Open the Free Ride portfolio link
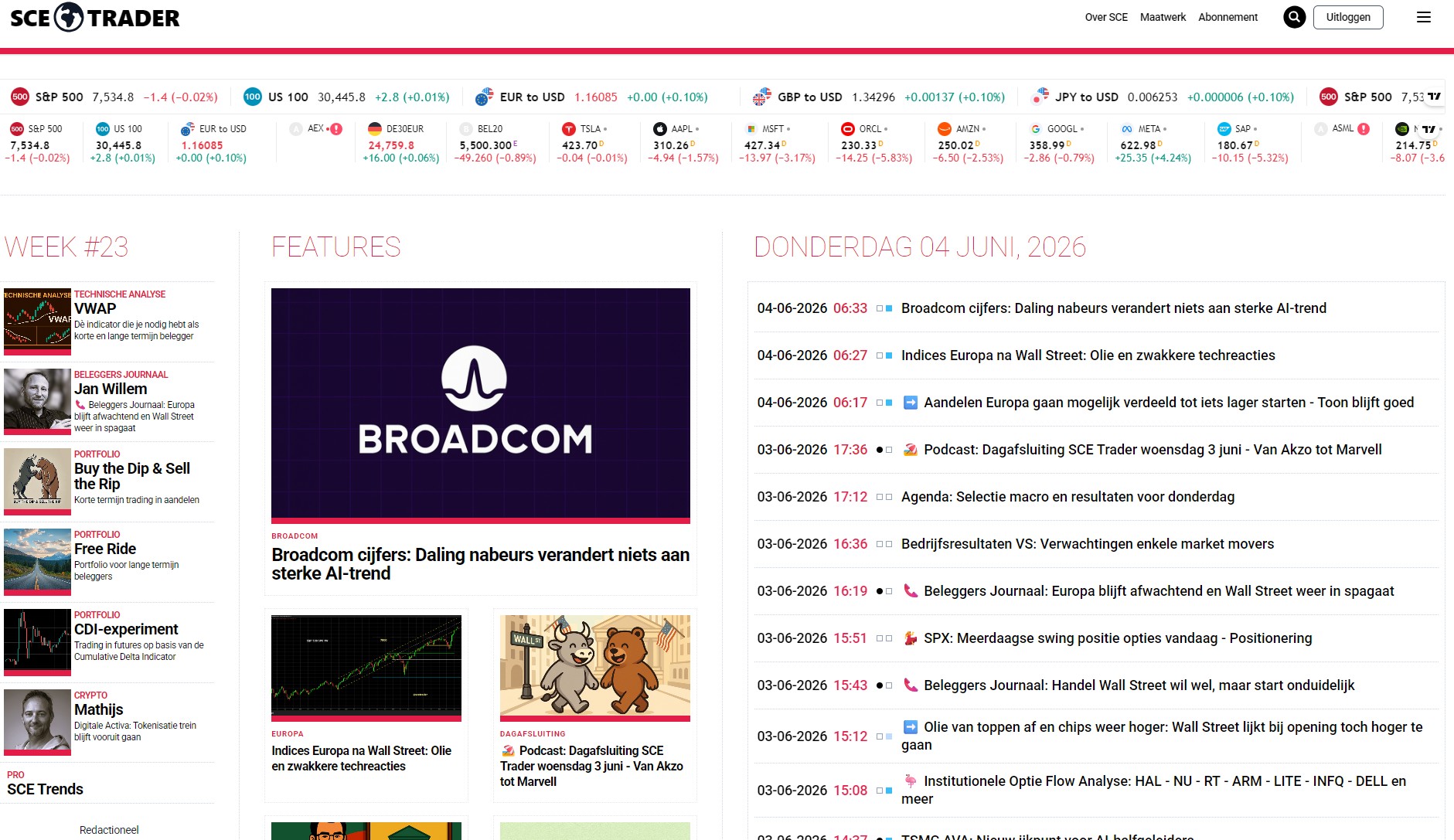 [105, 549]
